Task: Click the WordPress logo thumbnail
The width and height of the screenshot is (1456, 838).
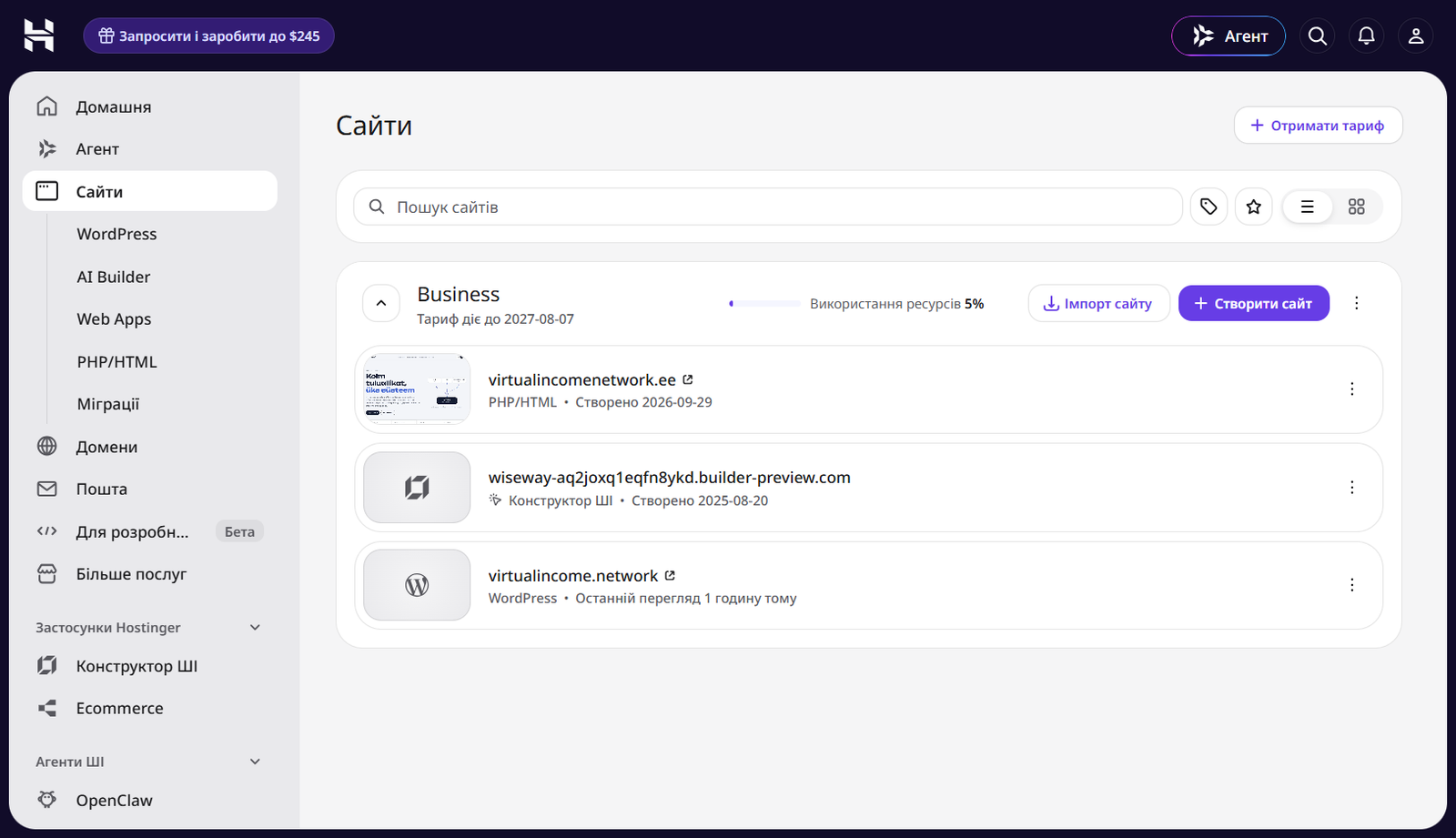Action: pos(417,585)
